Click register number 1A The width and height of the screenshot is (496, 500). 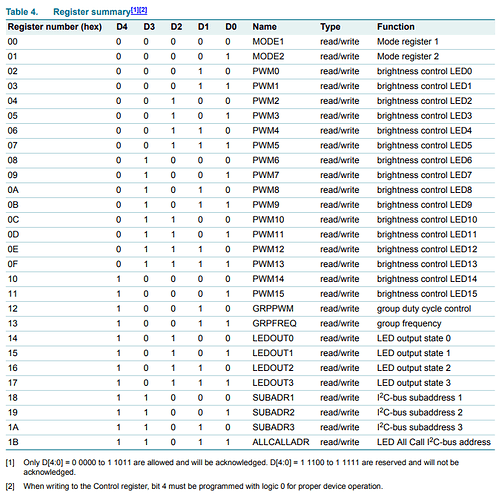[x=13, y=427]
